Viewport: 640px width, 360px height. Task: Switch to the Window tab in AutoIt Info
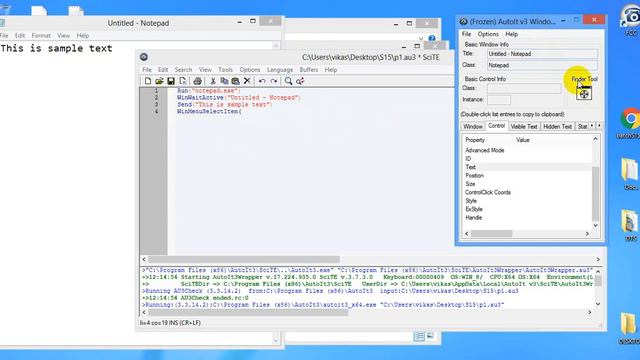pyautogui.click(x=473, y=127)
